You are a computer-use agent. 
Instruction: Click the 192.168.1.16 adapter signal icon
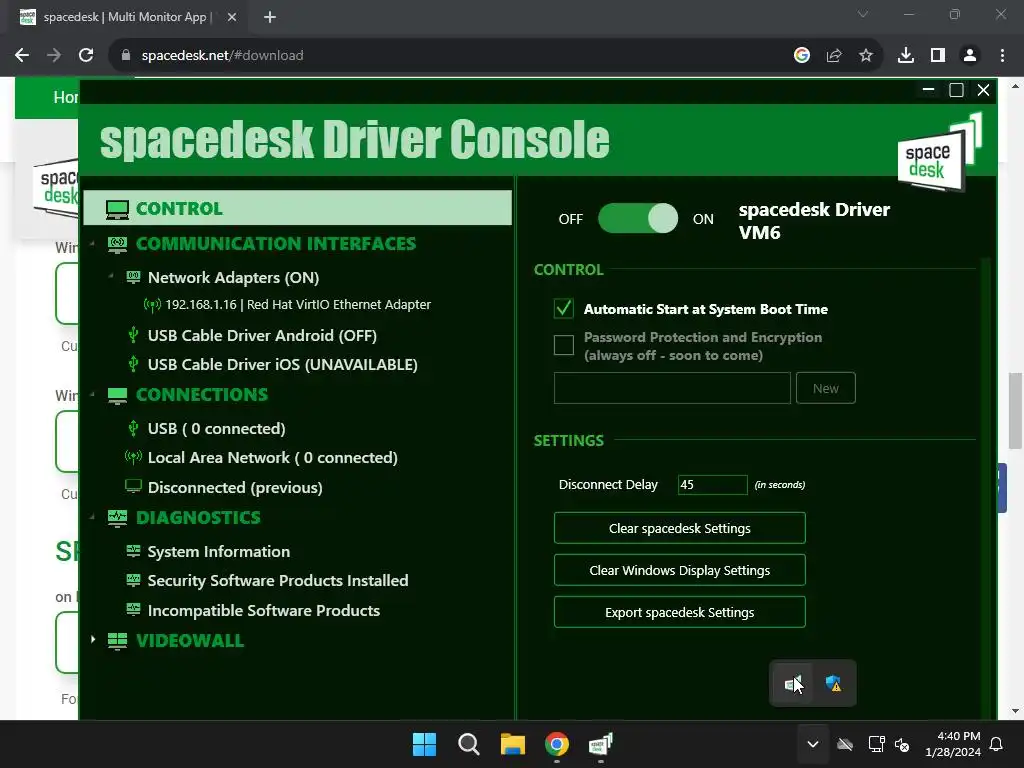152,305
